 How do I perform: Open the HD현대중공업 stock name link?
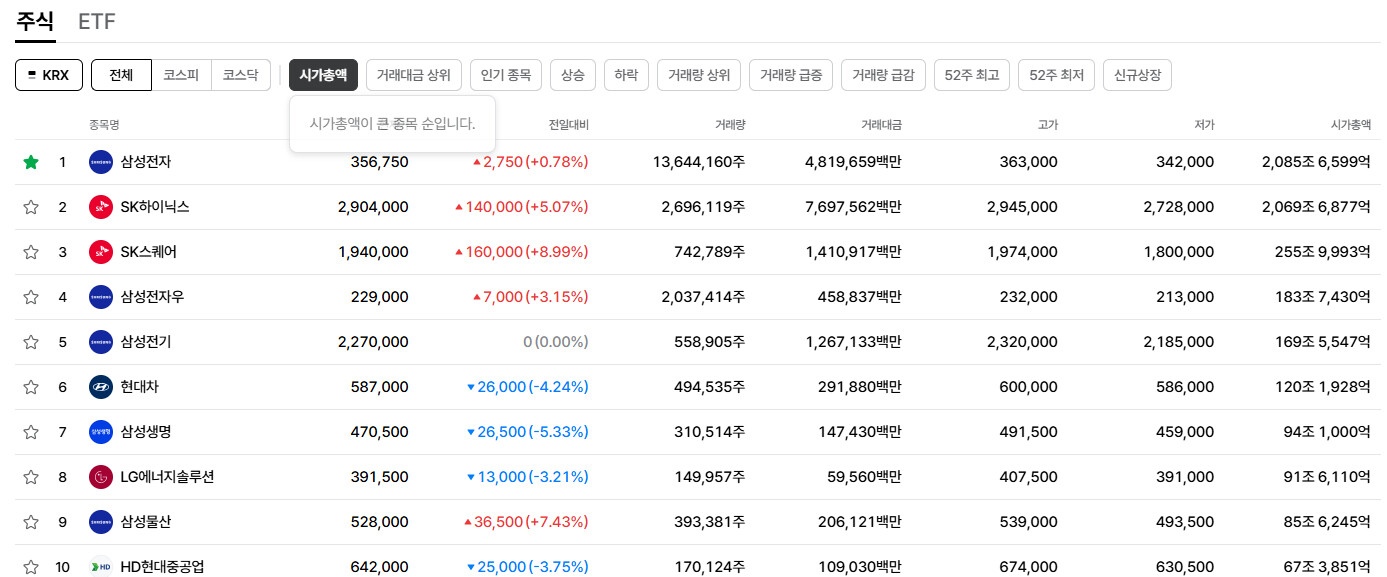(x=163, y=567)
